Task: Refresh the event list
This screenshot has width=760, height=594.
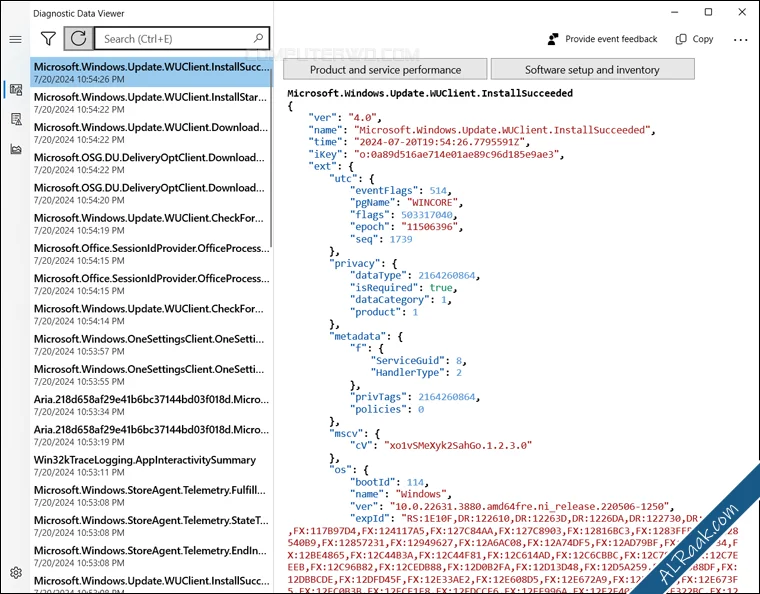Action: coord(79,39)
